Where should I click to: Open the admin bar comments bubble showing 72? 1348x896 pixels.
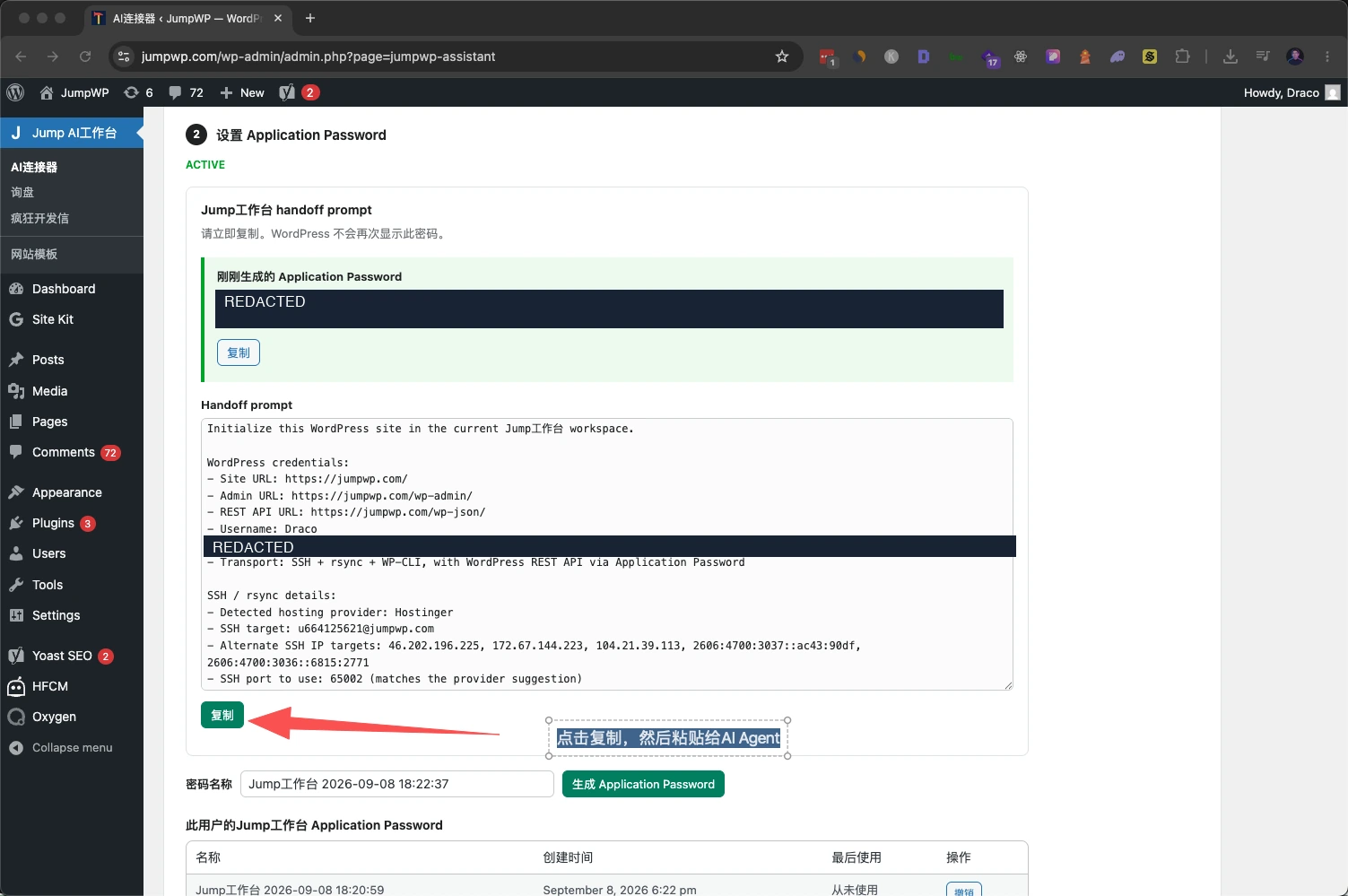pos(186,92)
